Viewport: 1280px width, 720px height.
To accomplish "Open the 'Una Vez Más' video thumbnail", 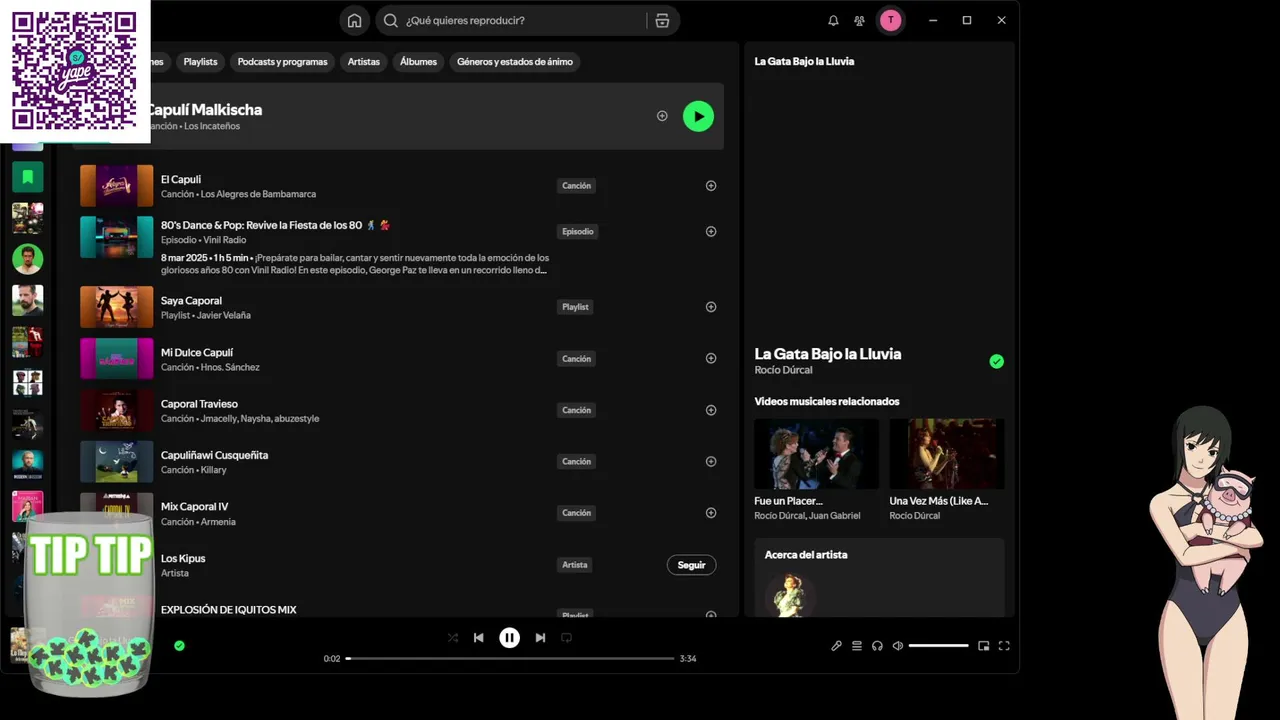I will (946, 454).
